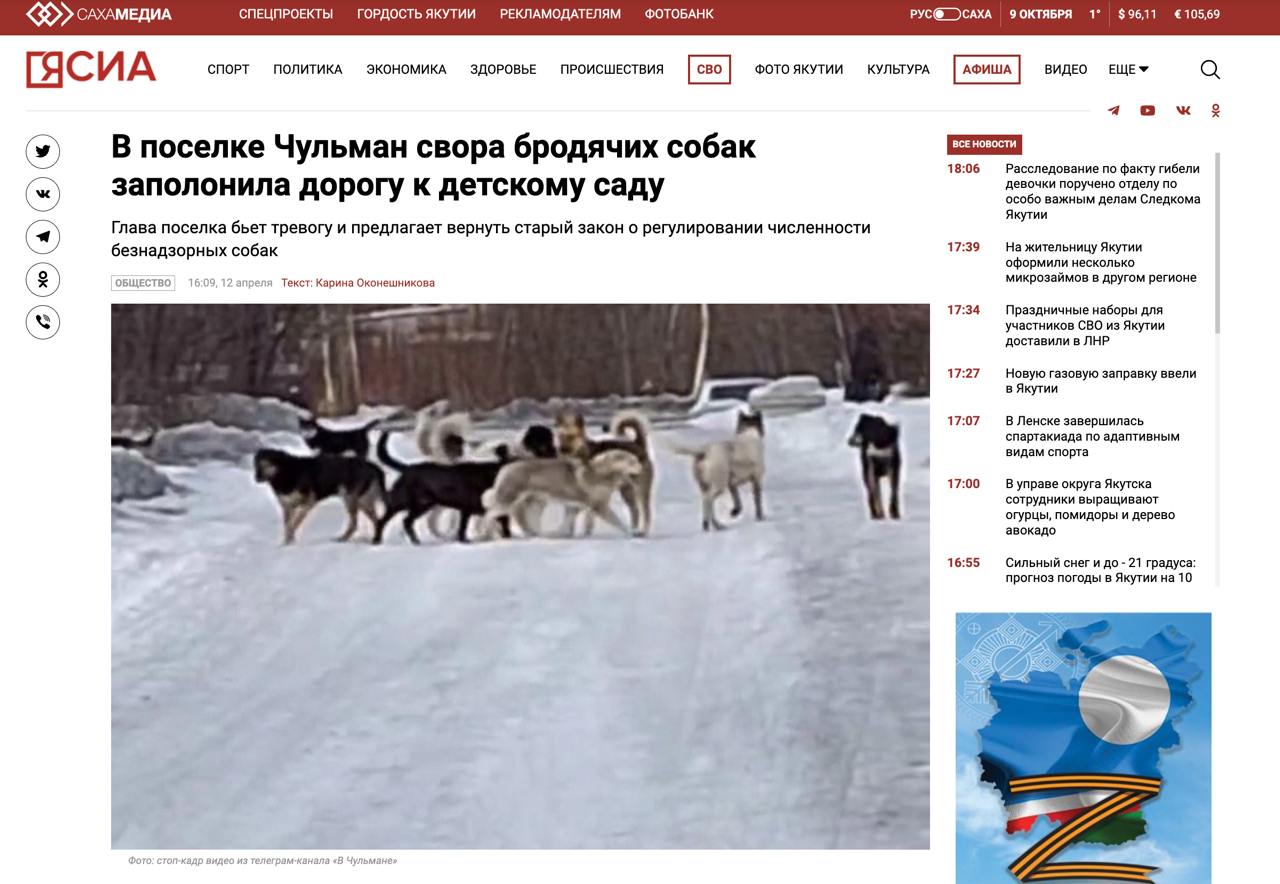Open the boxed СВО section
The height and width of the screenshot is (884, 1280).
pos(709,69)
